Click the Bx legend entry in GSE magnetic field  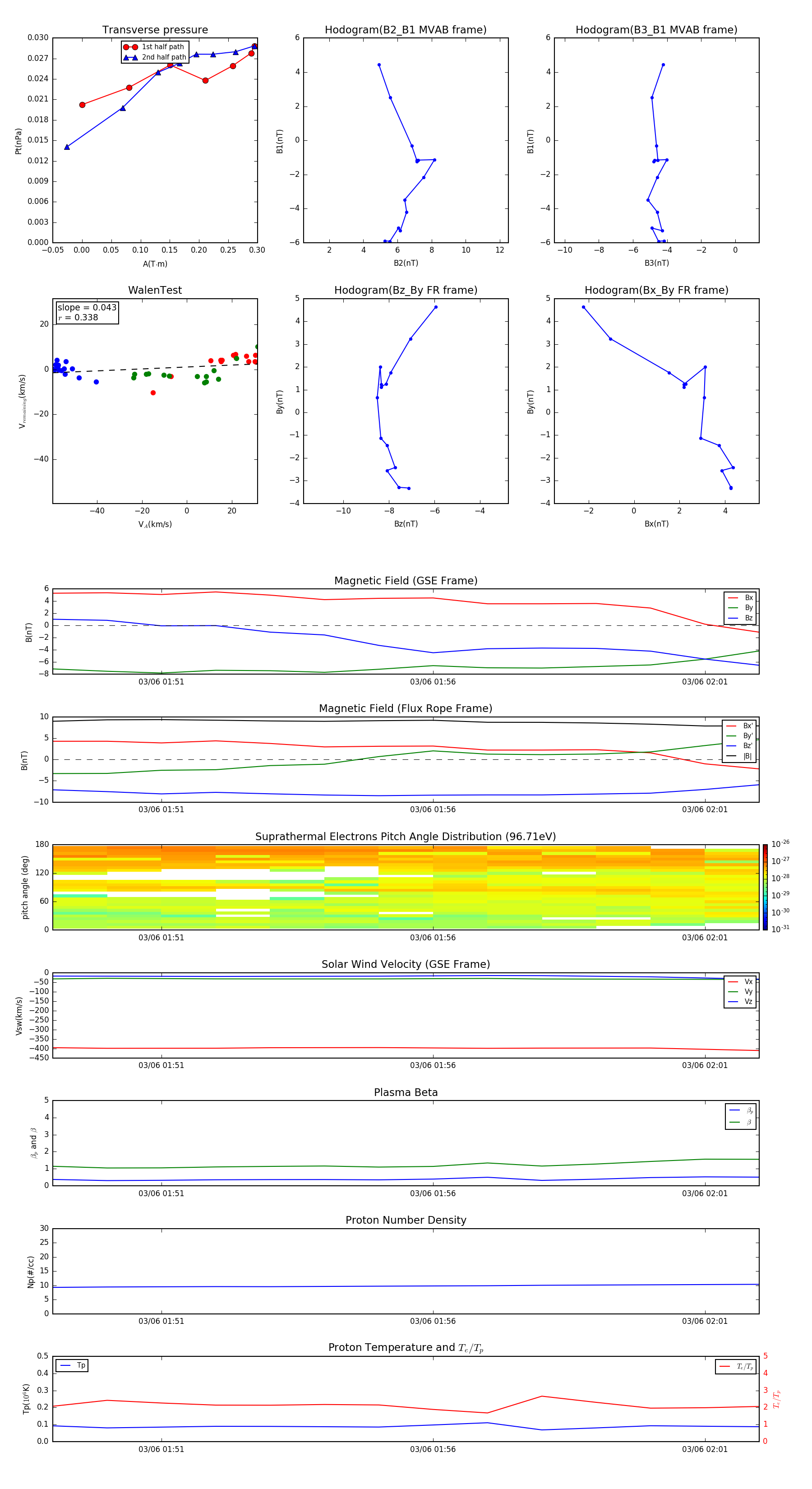coord(740,598)
